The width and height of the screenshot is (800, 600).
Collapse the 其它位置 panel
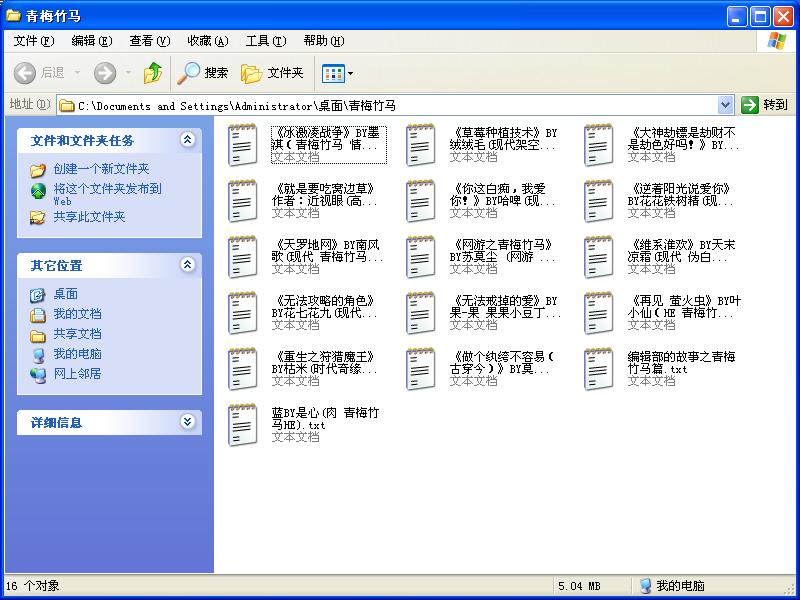187,265
